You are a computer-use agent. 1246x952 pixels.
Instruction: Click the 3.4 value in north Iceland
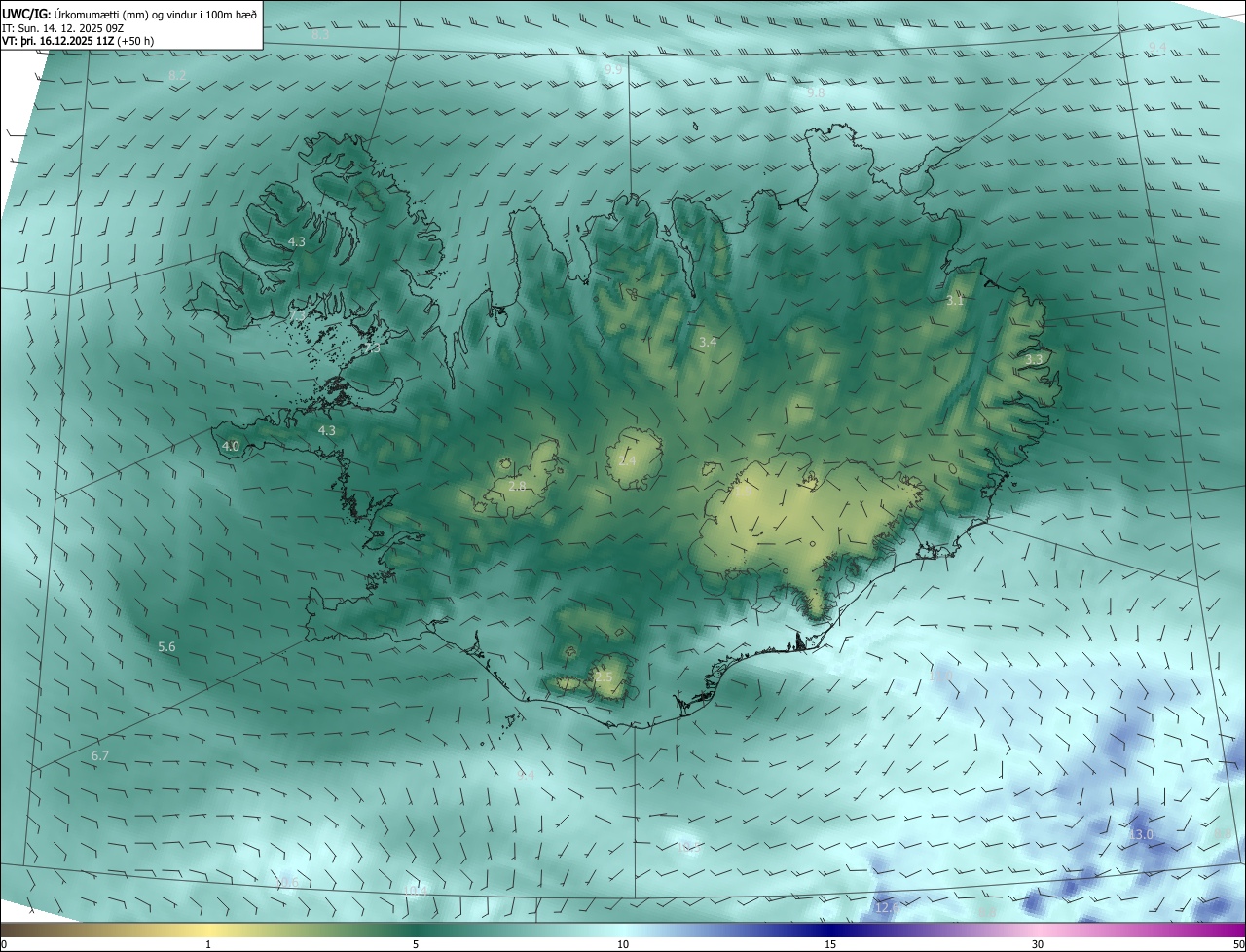(708, 342)
